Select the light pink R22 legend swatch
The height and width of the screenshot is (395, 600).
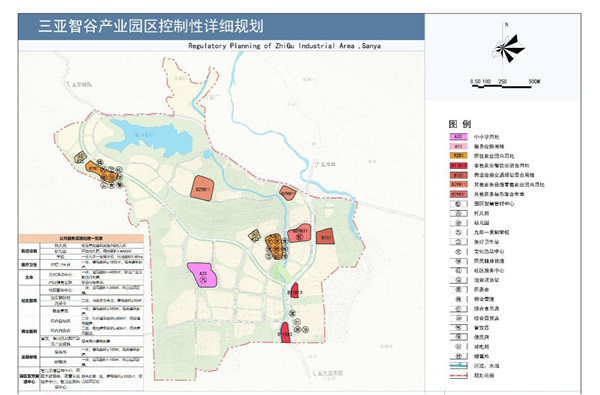458,146
